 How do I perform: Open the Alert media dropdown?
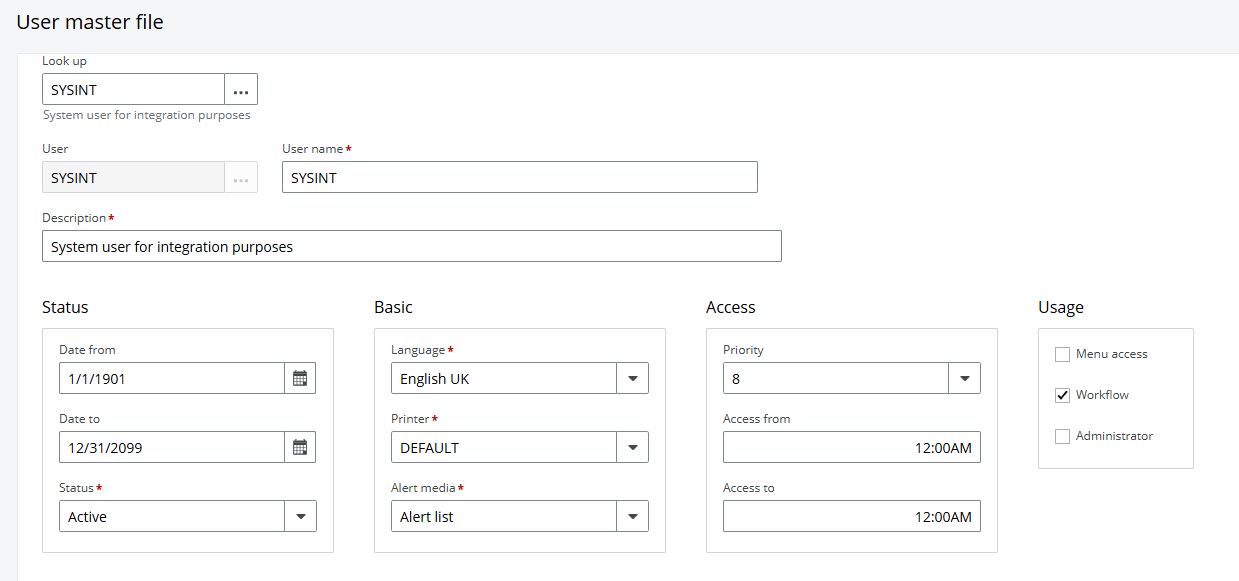click(x=633, y=516)
